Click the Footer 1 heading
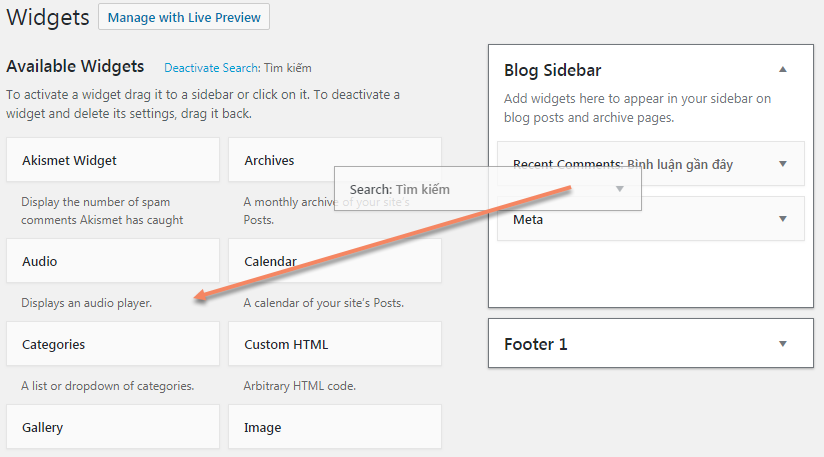 (536, 344)
